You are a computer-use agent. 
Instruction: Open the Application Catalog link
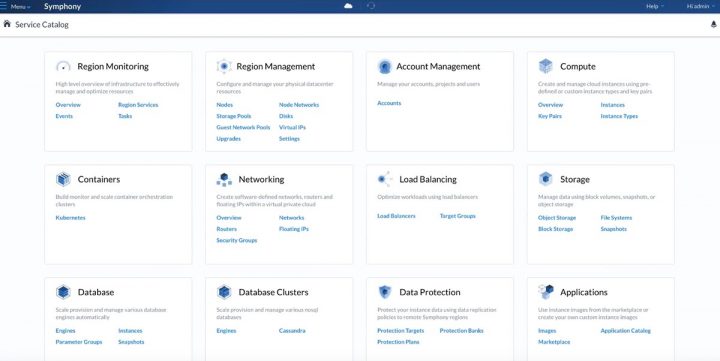pyautogui.click(x=625, y=331)
